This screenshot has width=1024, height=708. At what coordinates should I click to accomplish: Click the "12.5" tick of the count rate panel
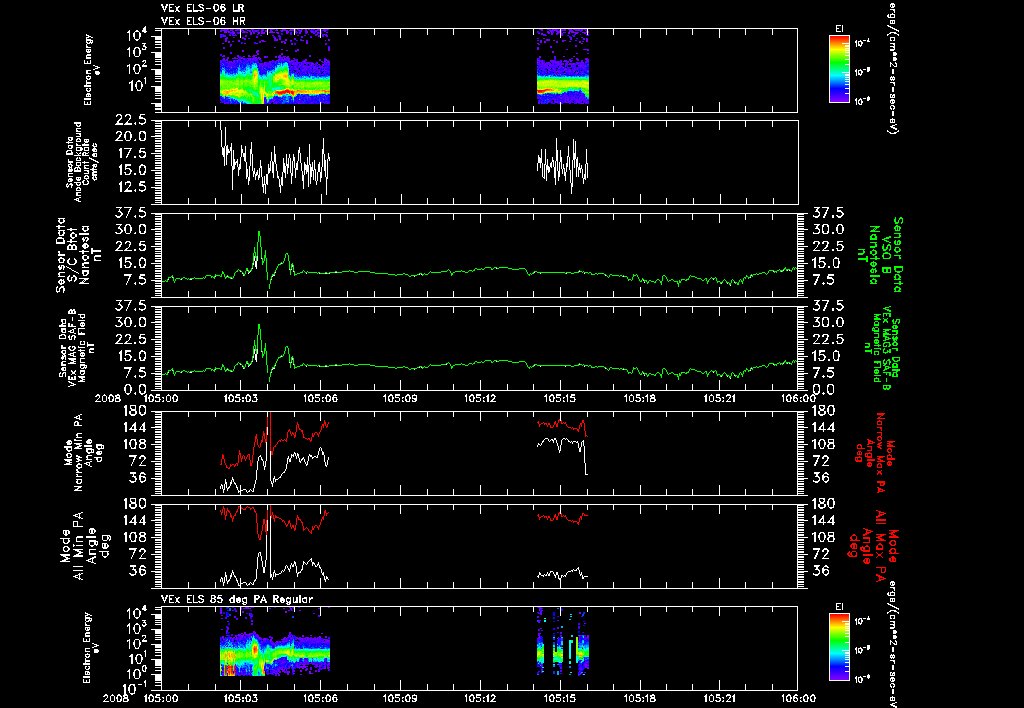point(131,187)
